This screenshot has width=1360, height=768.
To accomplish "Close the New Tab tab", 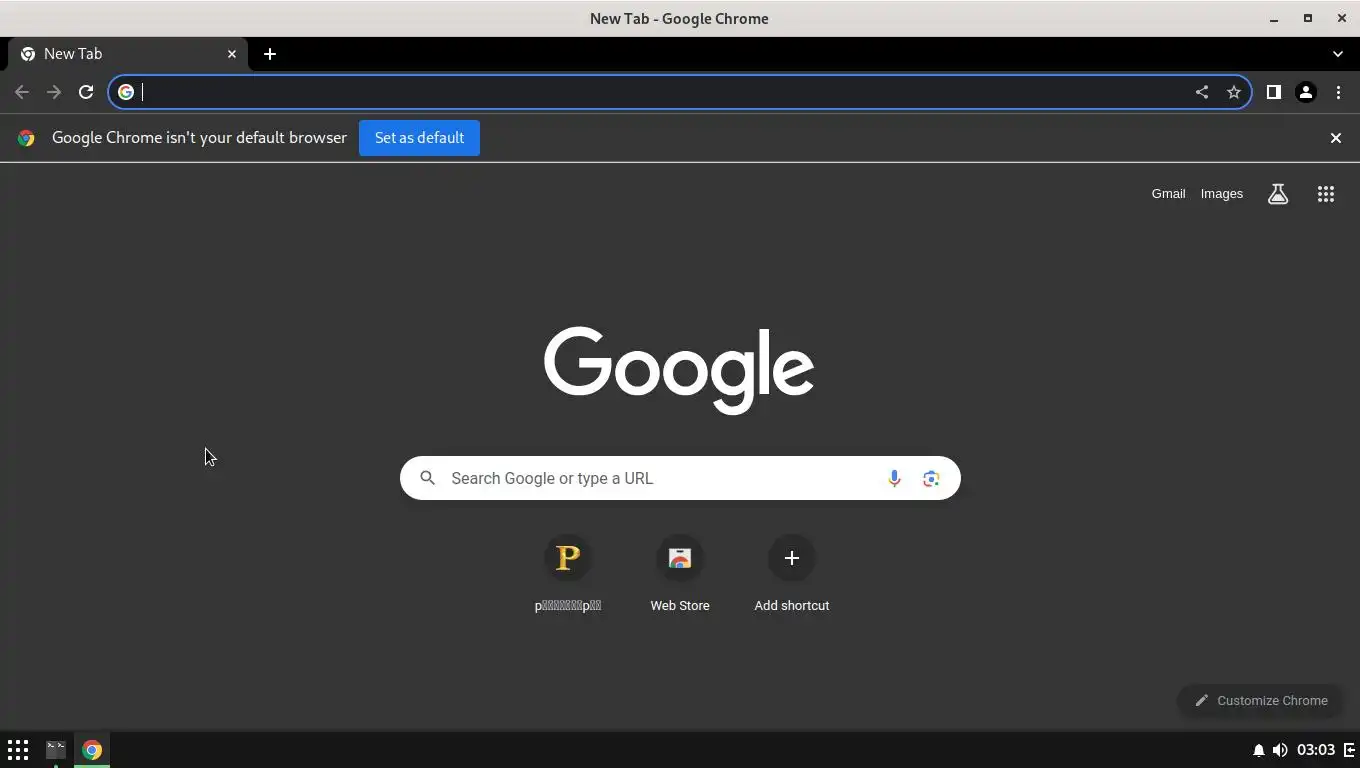I will click(x=232, y=54).
